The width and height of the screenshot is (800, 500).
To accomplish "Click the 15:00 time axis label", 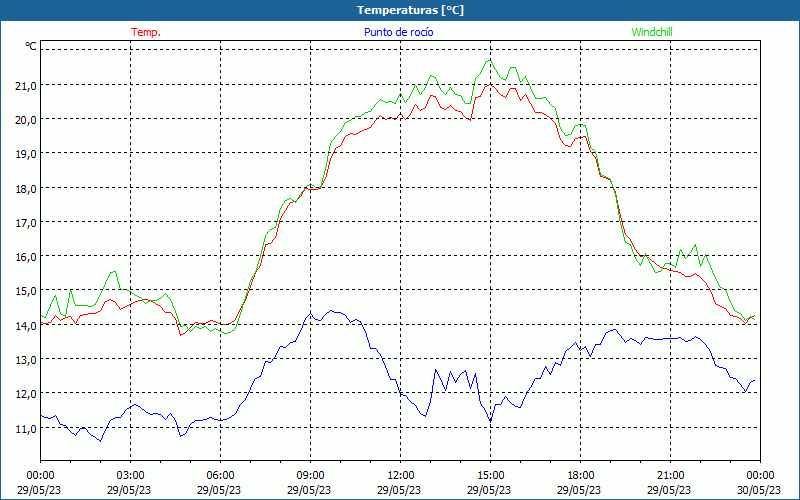I will coord(491,476).
